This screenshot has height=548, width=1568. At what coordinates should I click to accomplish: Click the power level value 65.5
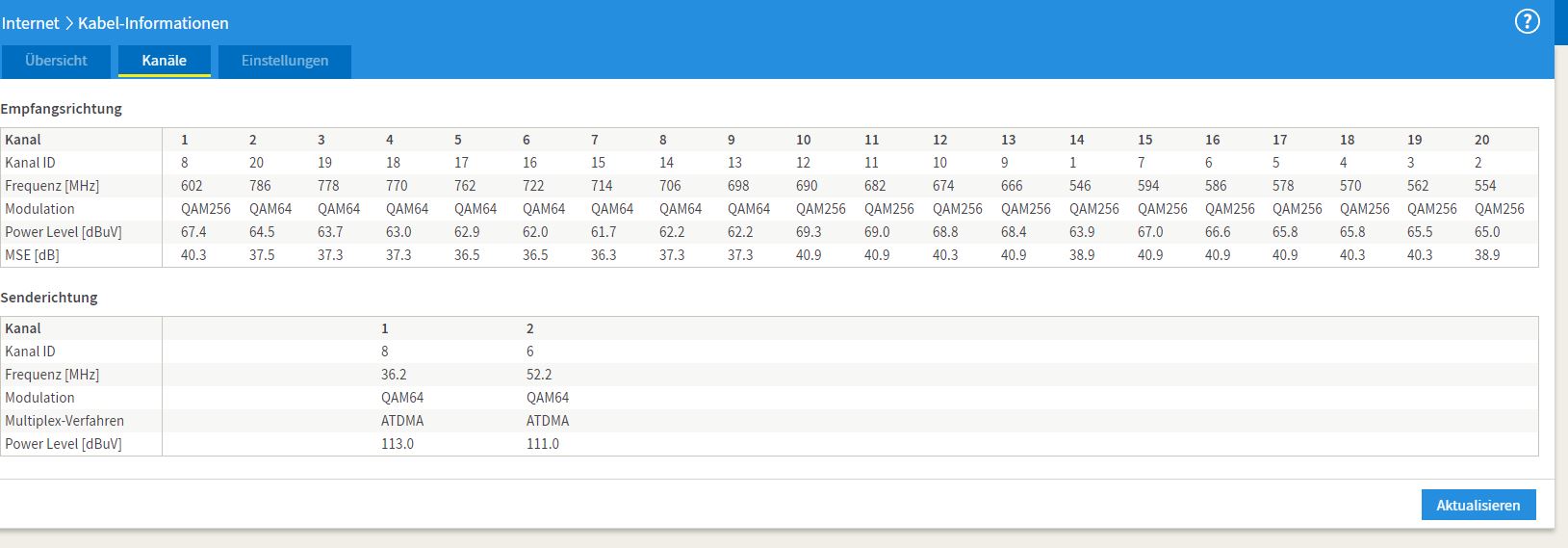tap(1420, 232)
